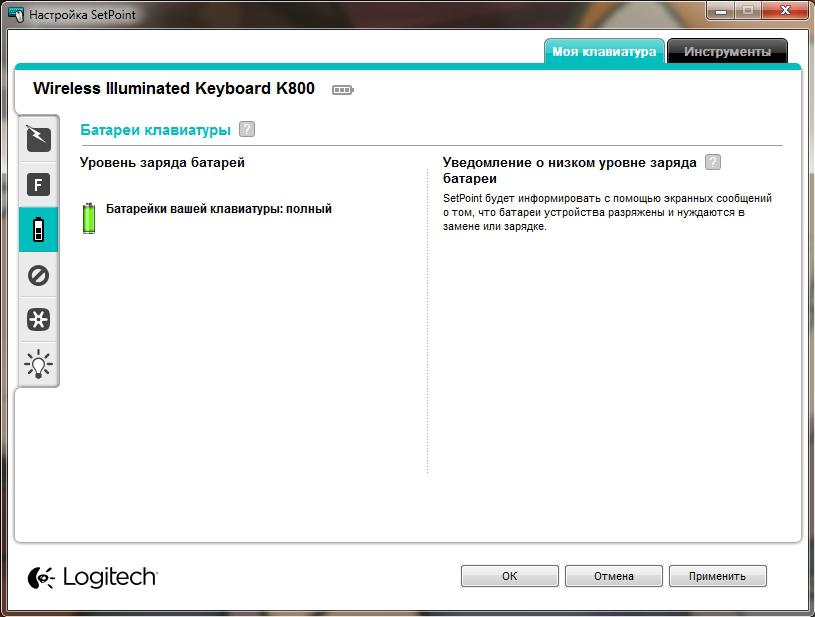Open the backlight lightbulb sidebar icon
815x617 pixels.
point(38,364)
